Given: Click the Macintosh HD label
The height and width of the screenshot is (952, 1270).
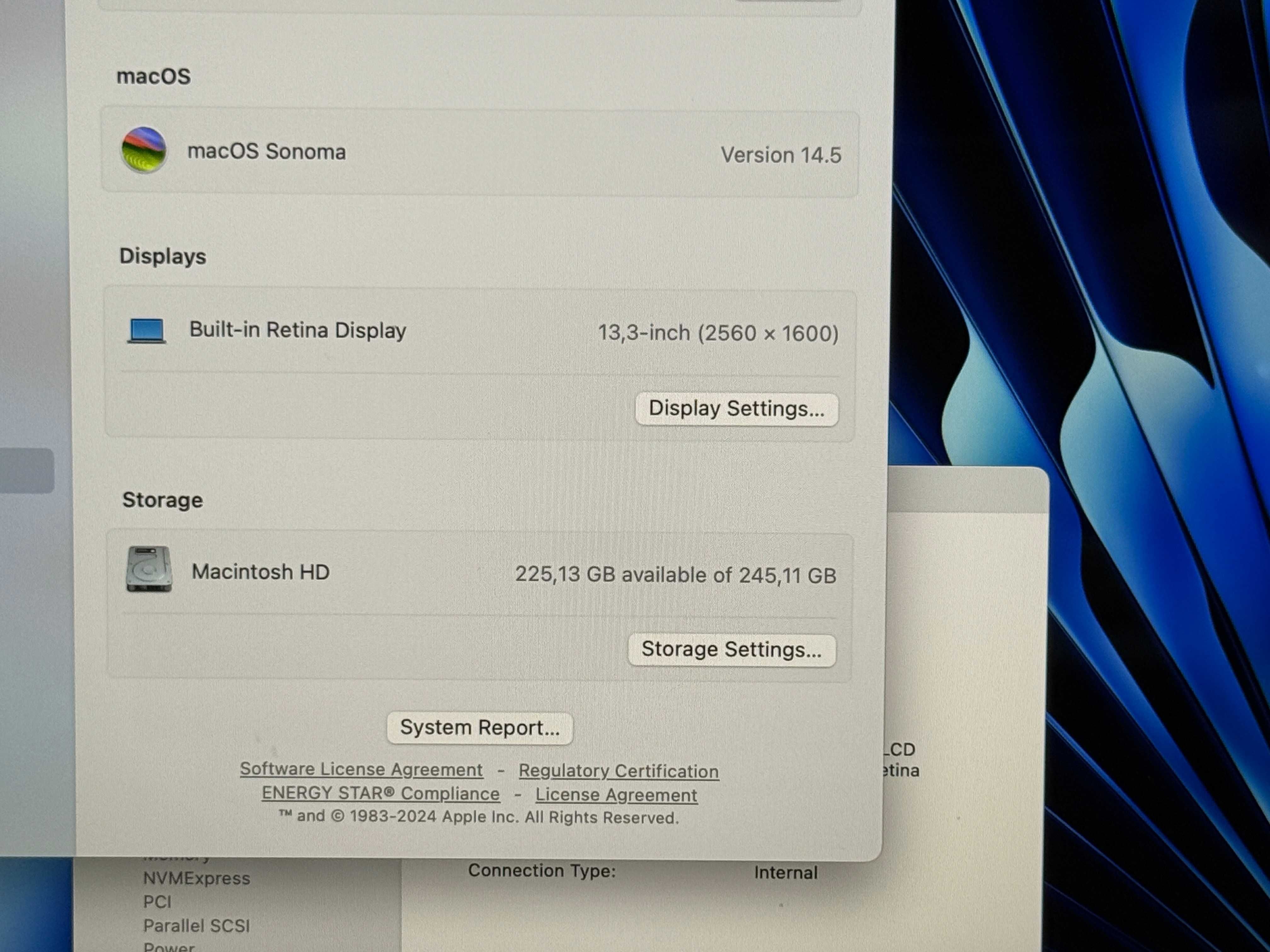Looking at the screenshot, I should point(261,571).
